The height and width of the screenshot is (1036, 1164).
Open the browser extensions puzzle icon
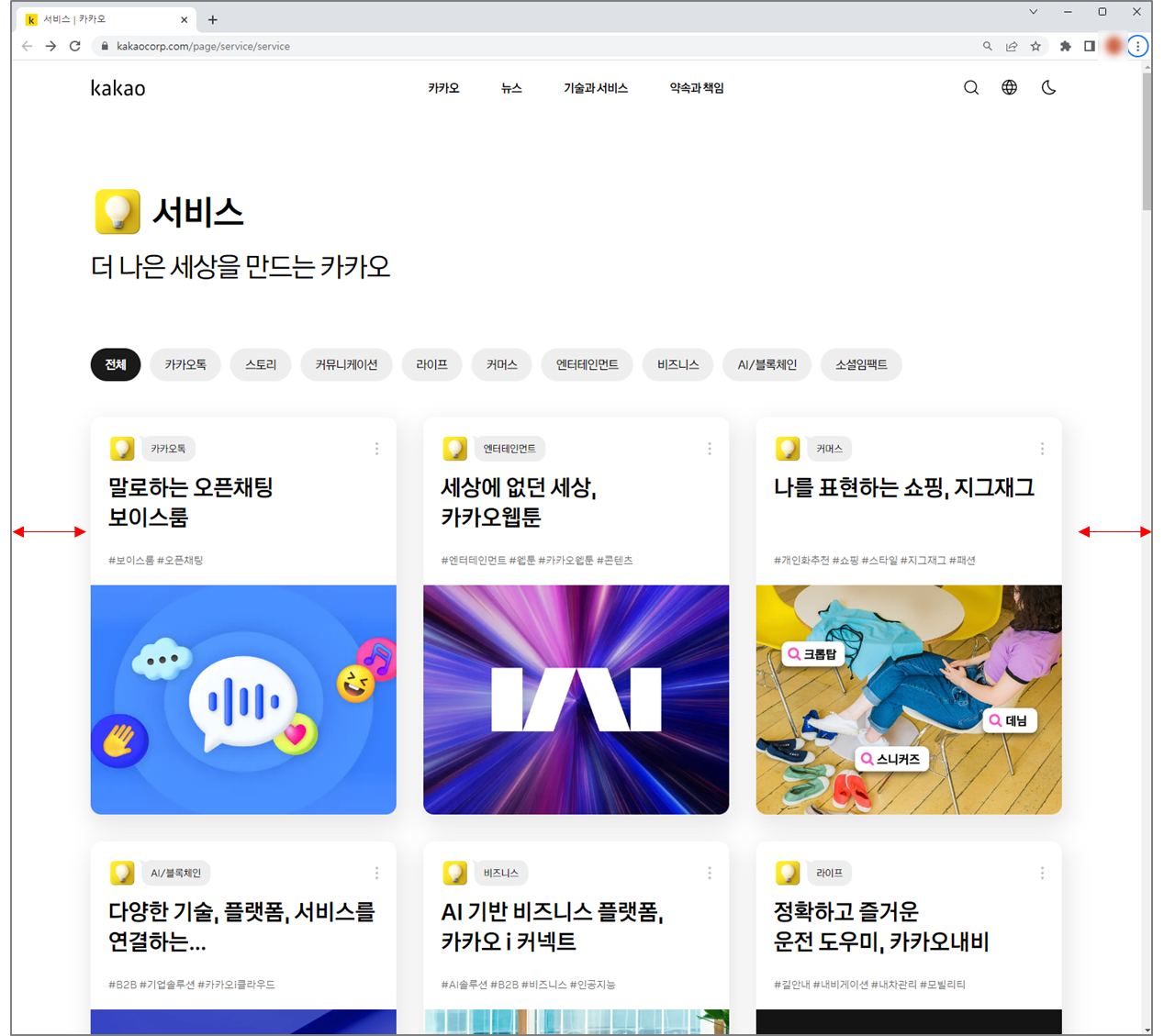point(1066,46)
